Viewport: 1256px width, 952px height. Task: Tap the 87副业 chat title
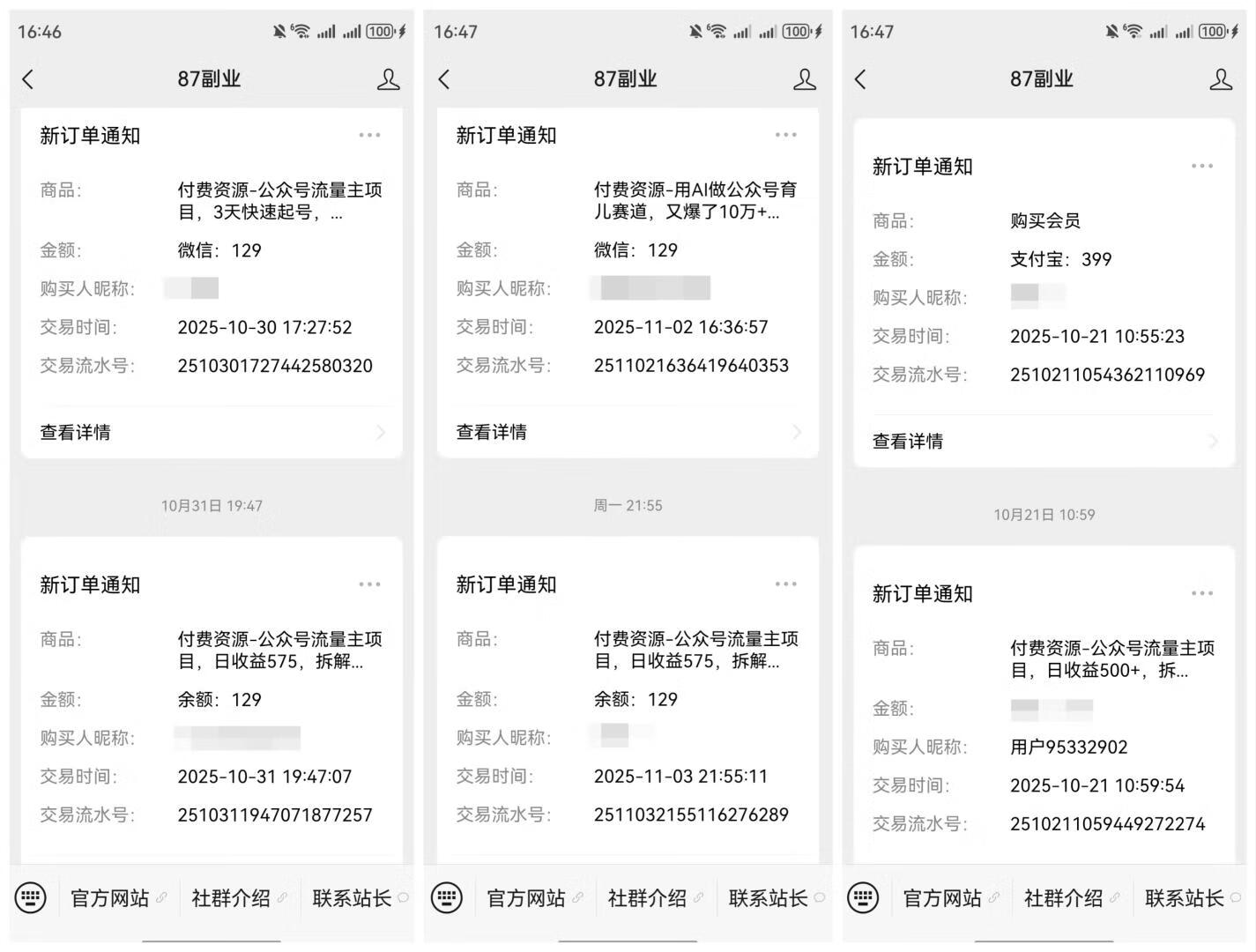coord(210,78)
